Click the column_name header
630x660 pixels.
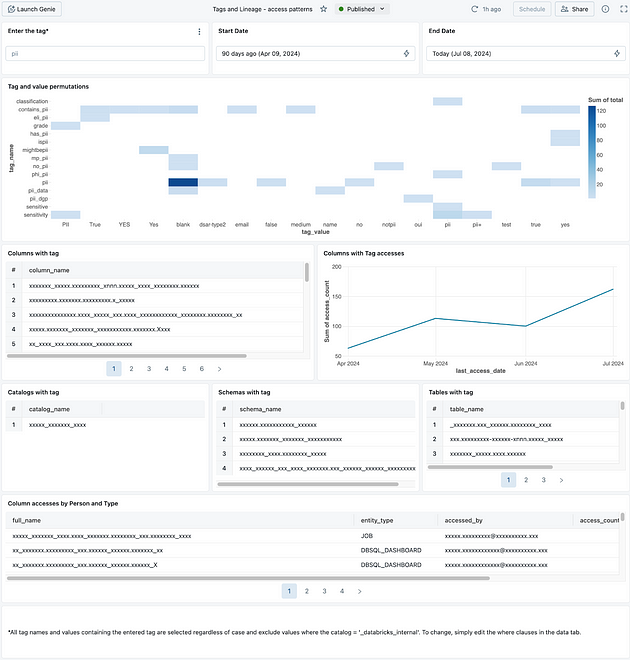[x=49, y=270]
